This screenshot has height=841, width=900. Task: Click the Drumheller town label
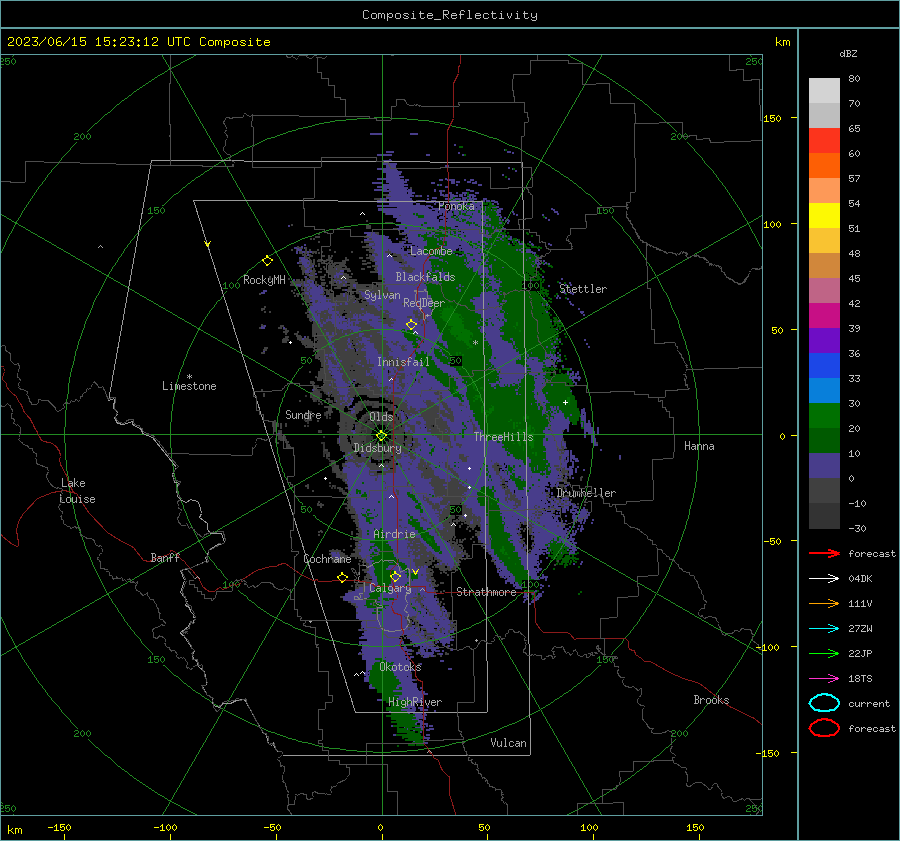pos(586,493)
